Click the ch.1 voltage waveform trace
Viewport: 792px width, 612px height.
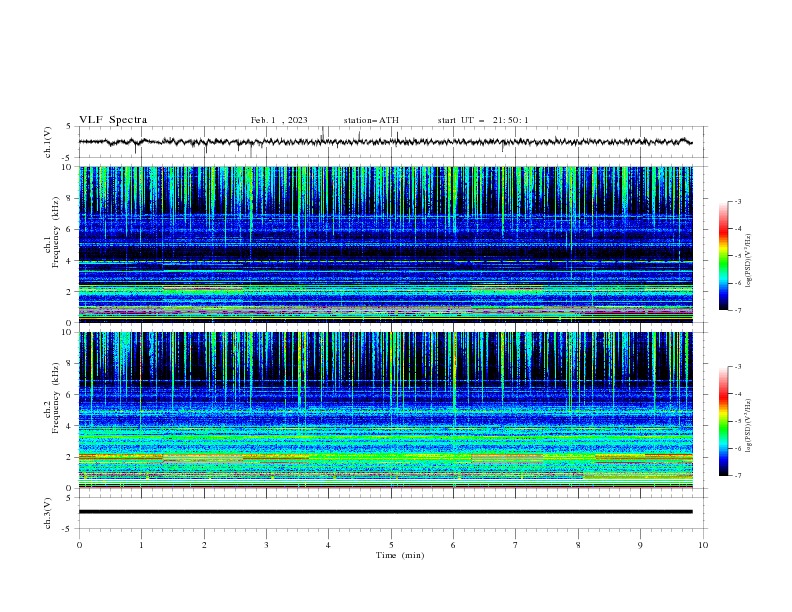point(385,142)
